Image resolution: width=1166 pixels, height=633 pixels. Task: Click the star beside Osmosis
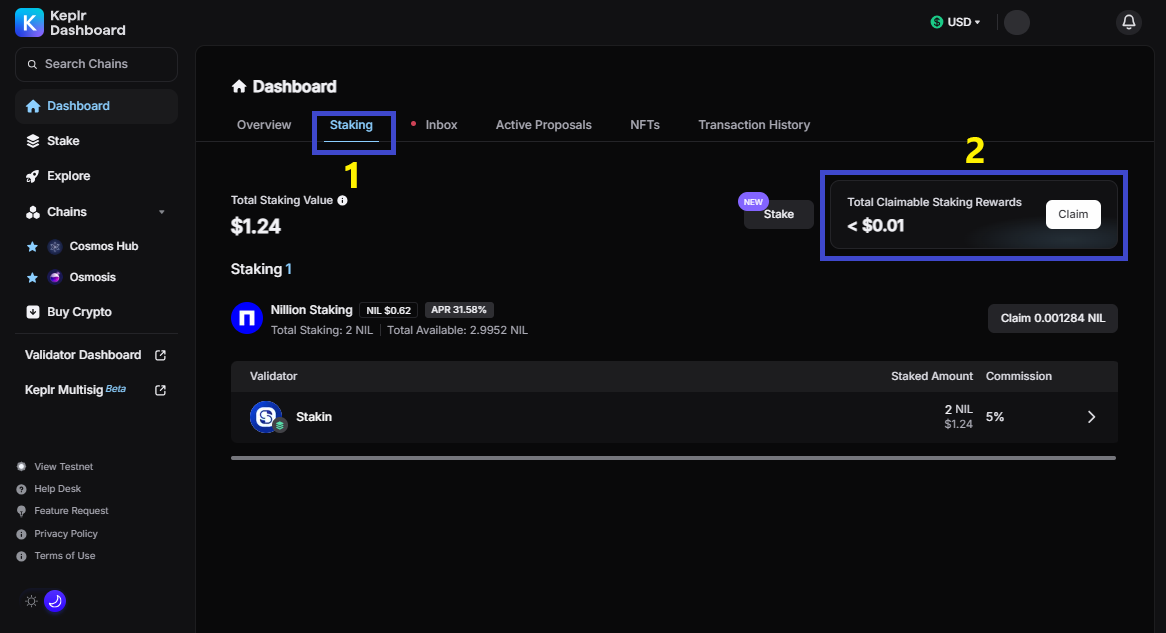point(32,277)
